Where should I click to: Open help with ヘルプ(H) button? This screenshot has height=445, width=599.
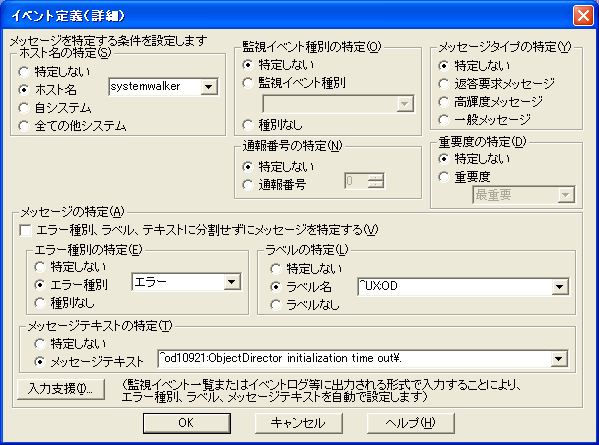pos(411,423)
